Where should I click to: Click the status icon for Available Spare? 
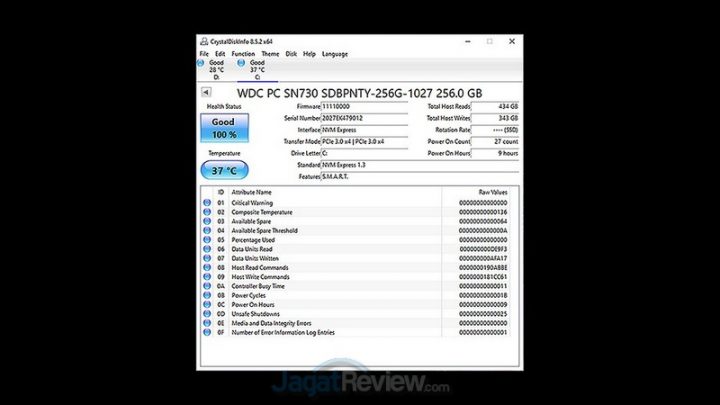[x=207, y=221]
